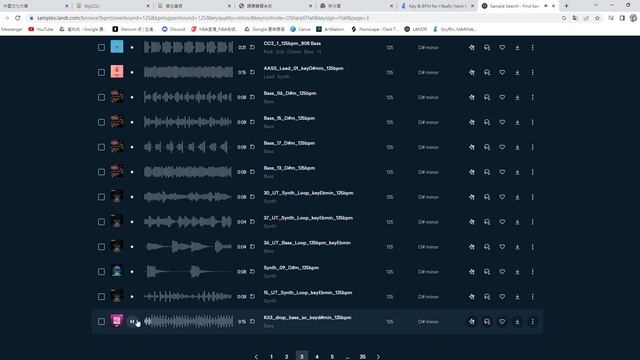
Task: Toggle the loop icon on the AASS_Lead_01 row
Action: pos(252,72)
